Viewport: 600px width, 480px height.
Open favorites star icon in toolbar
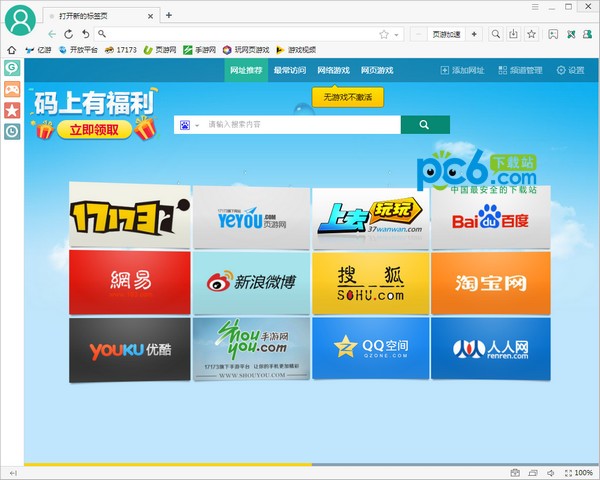pyautogui.click(x=531, y=34)
